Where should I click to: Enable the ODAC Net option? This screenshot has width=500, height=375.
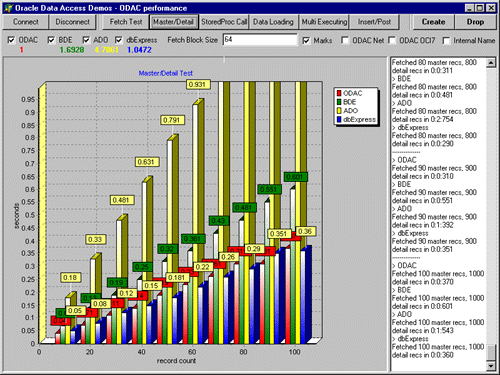coord(345,40)
